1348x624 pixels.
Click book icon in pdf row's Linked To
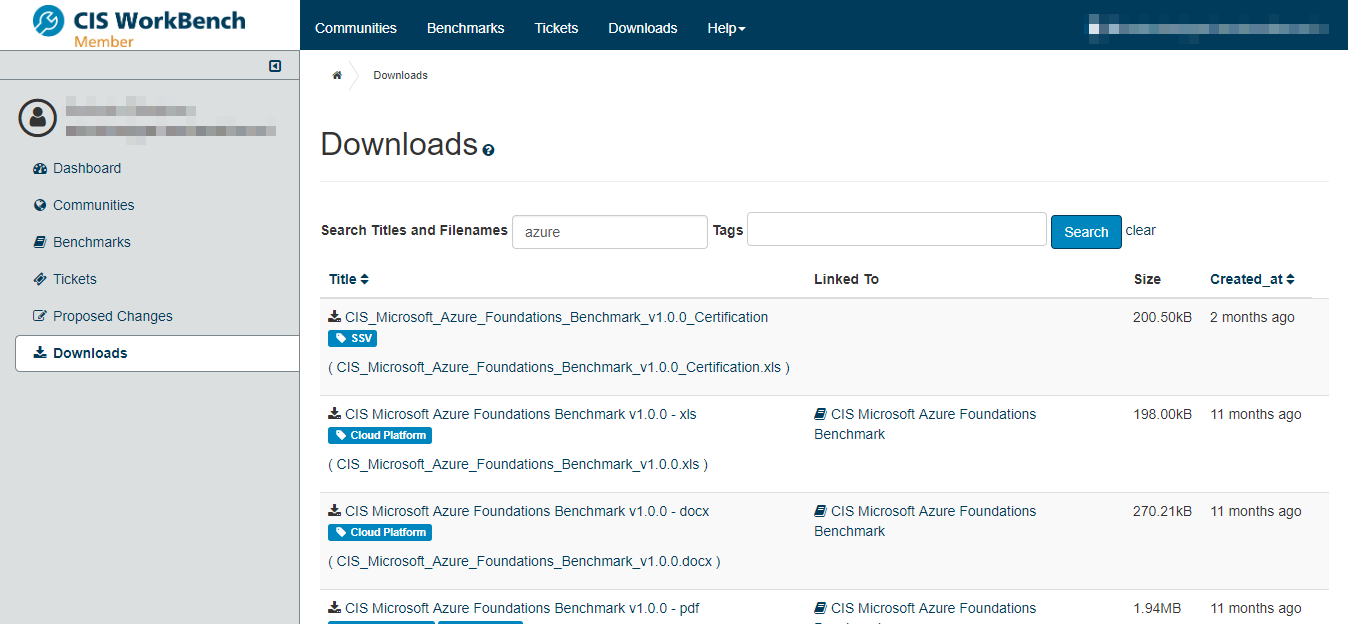[x=821, y=608]
